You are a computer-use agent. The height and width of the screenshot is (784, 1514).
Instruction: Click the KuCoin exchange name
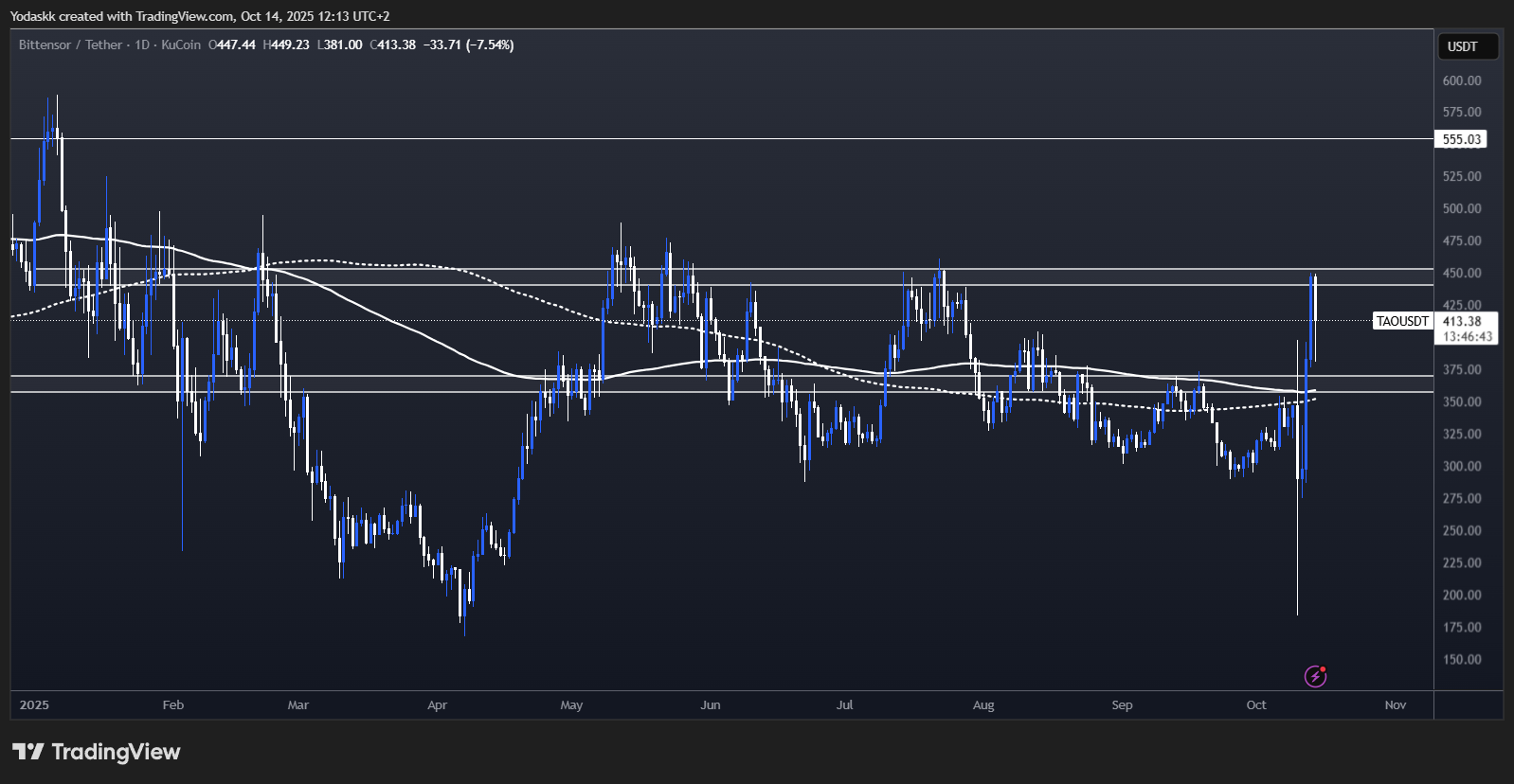pos(181,45)
